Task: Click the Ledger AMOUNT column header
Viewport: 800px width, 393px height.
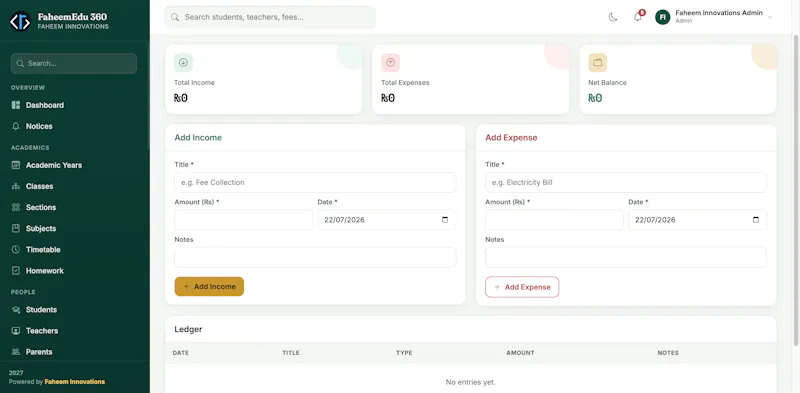Action: coord(520,353)
